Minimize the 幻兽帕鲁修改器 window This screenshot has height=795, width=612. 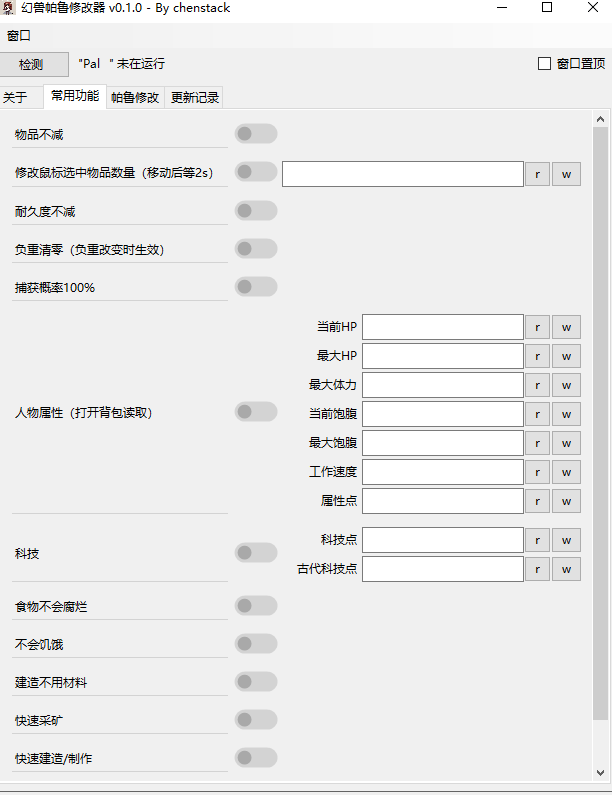[x=502, y=8]
